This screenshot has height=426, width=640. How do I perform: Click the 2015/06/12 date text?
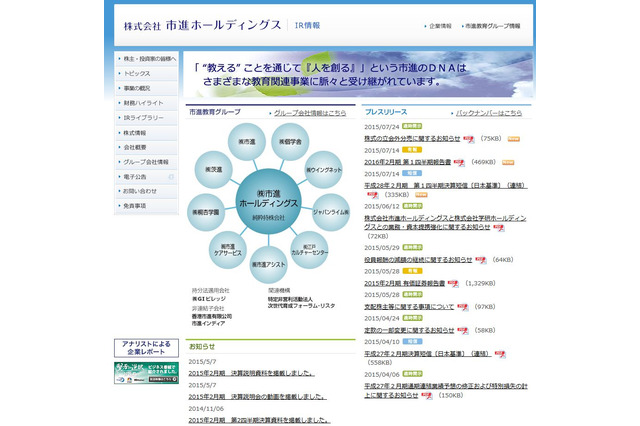(x=382, y=206)
